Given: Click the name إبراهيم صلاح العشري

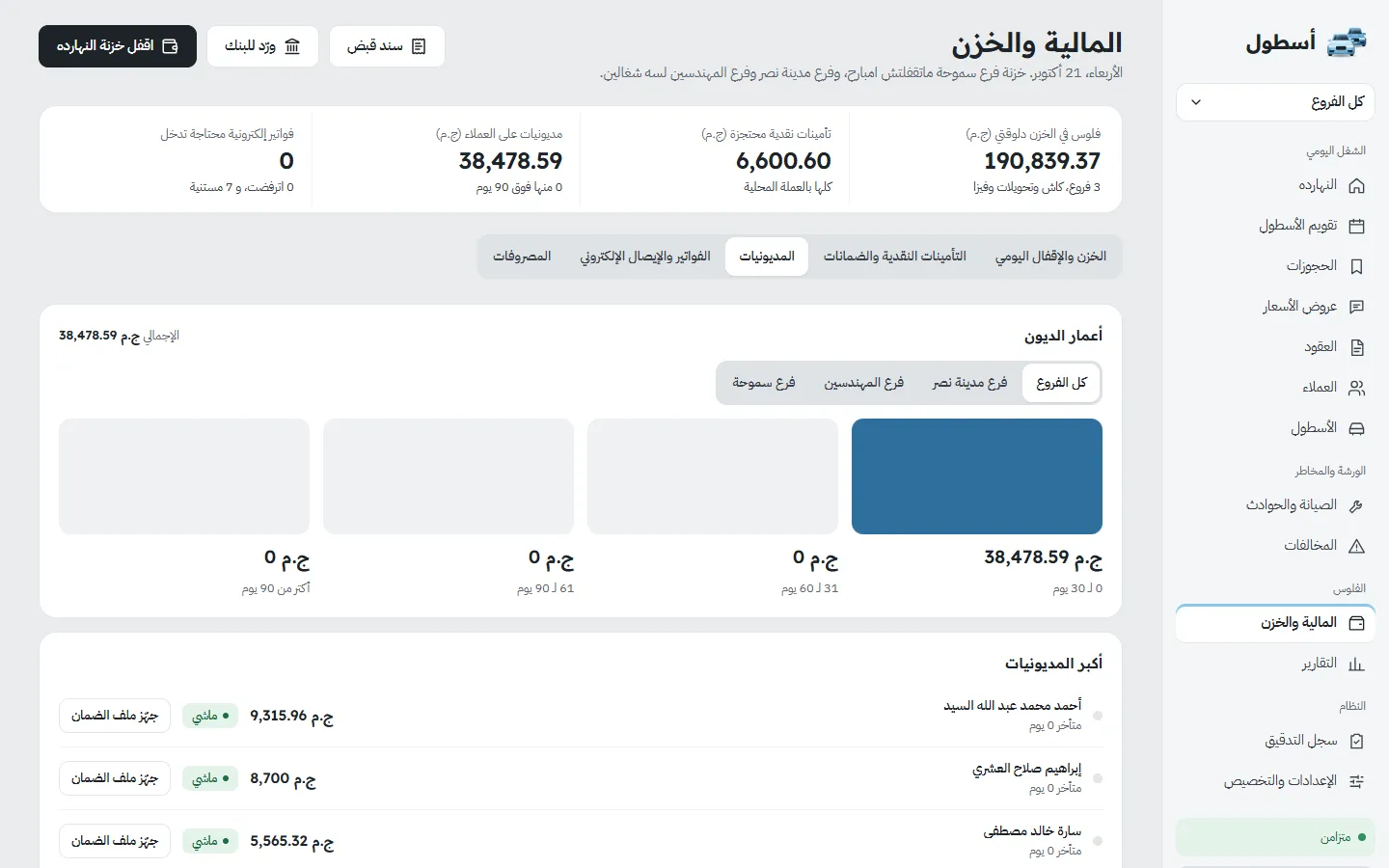Looking at the screenshot, I should coord(1026,769).
